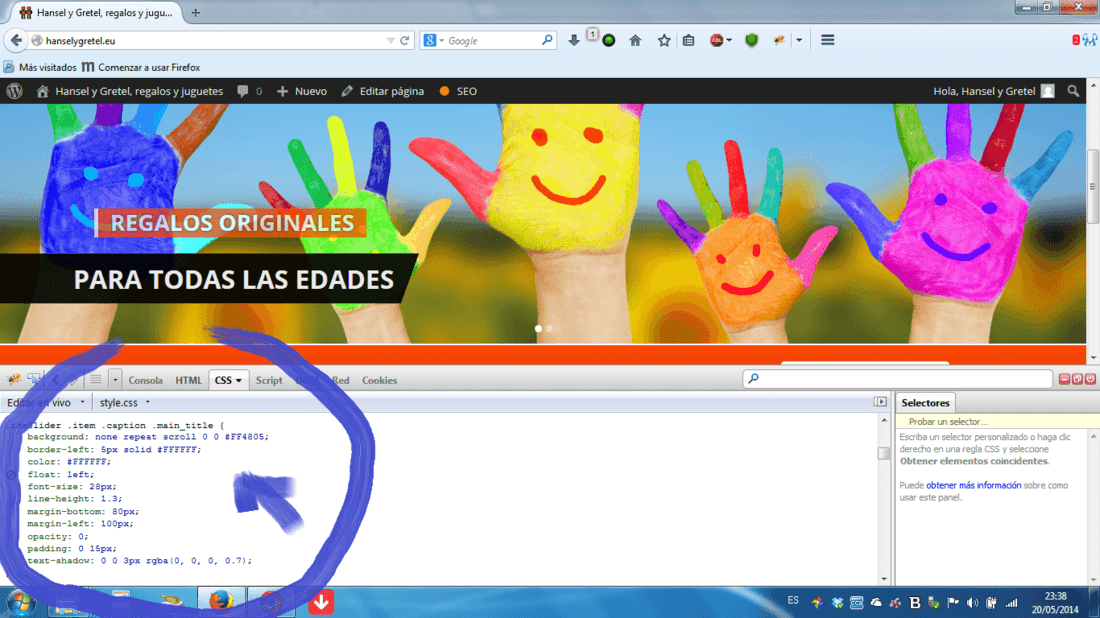The height and width of the screenshot is (618, 1100).
Task: Click the CSS panel vertical scrollbar thumb
Action: (x=884, y=453)
